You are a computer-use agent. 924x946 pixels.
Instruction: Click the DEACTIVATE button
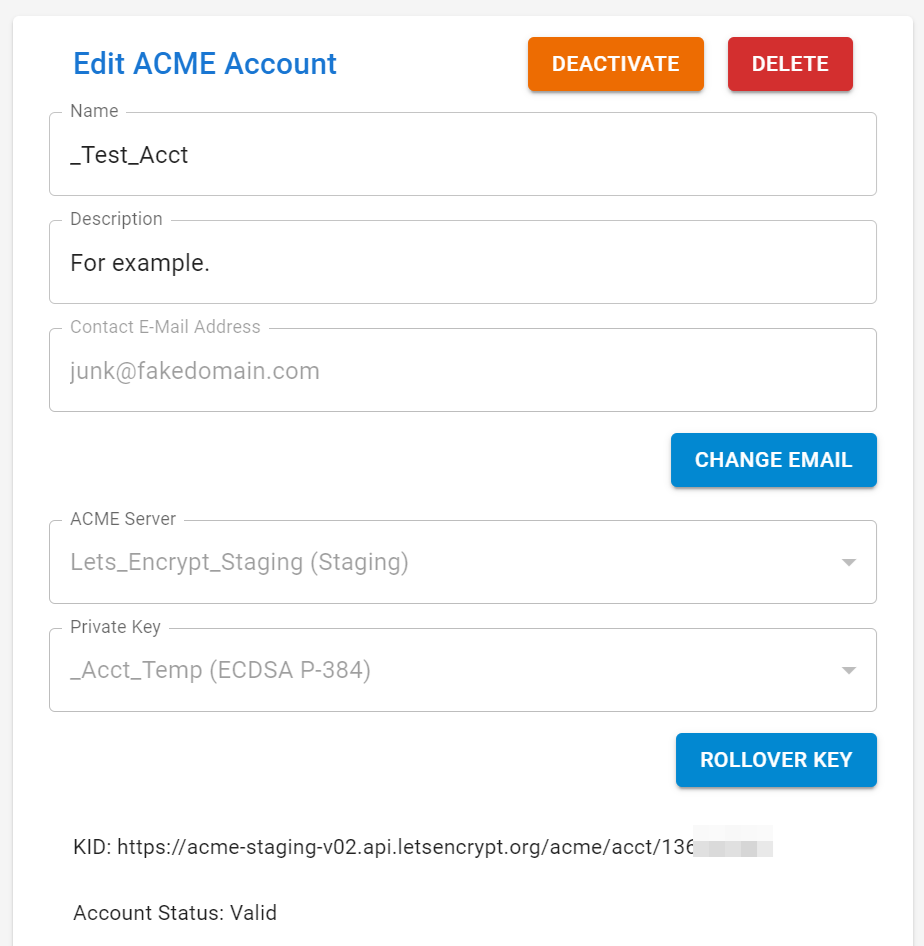pos(615,63)
